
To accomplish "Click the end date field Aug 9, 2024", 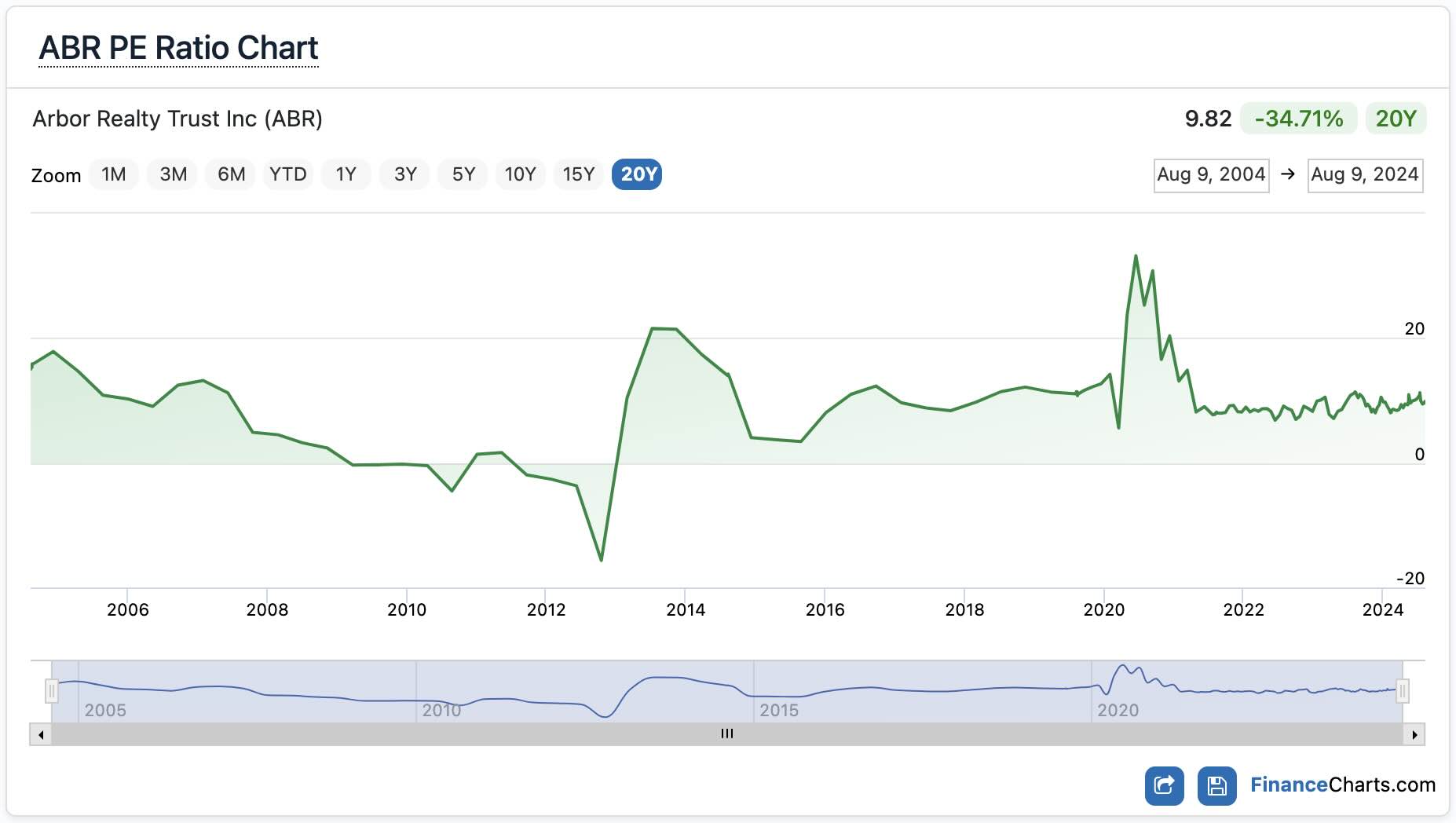I will pos(1365,175).
